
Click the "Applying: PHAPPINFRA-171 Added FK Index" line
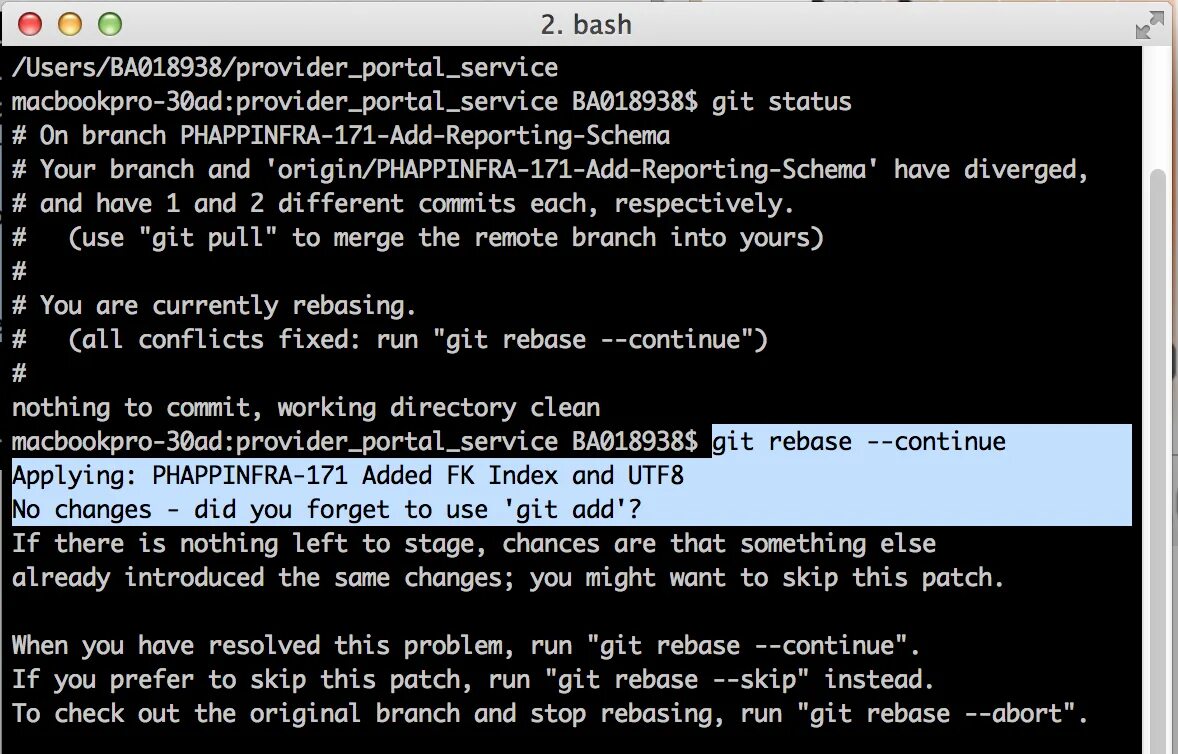348,475
